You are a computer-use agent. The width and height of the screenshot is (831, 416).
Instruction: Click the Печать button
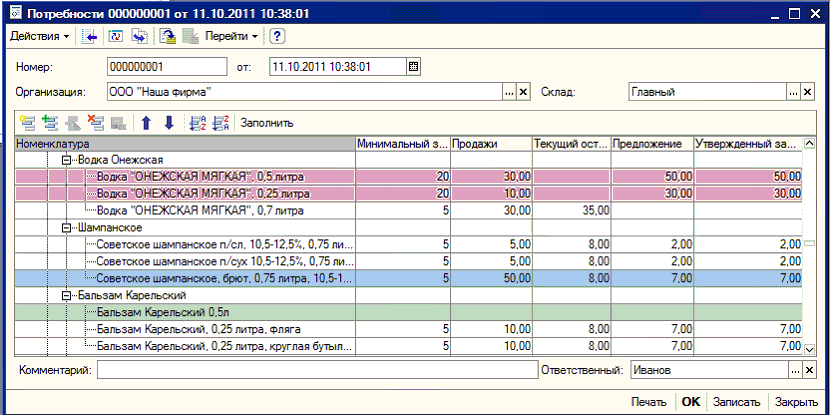649,402
